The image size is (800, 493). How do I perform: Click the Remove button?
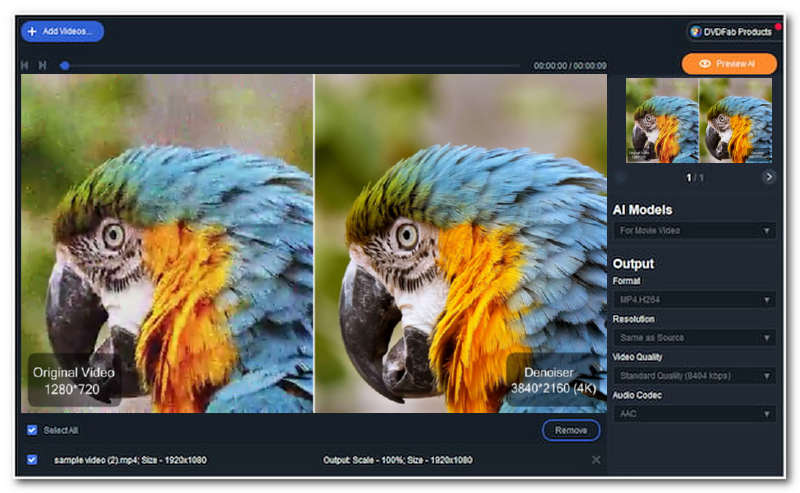coord(571,430)
